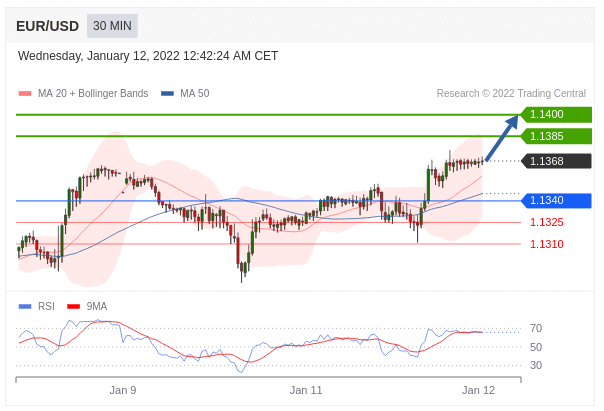The height and width of the screenshot is (411, 604).
Task: Click the blue MA 50 legend swatch
Action: [168, 94]
